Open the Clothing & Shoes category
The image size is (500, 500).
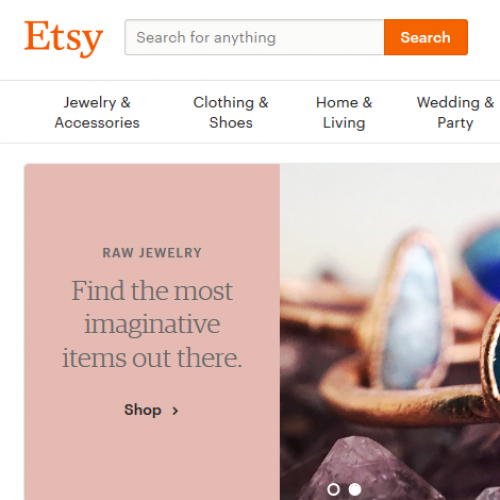(231, 113)
